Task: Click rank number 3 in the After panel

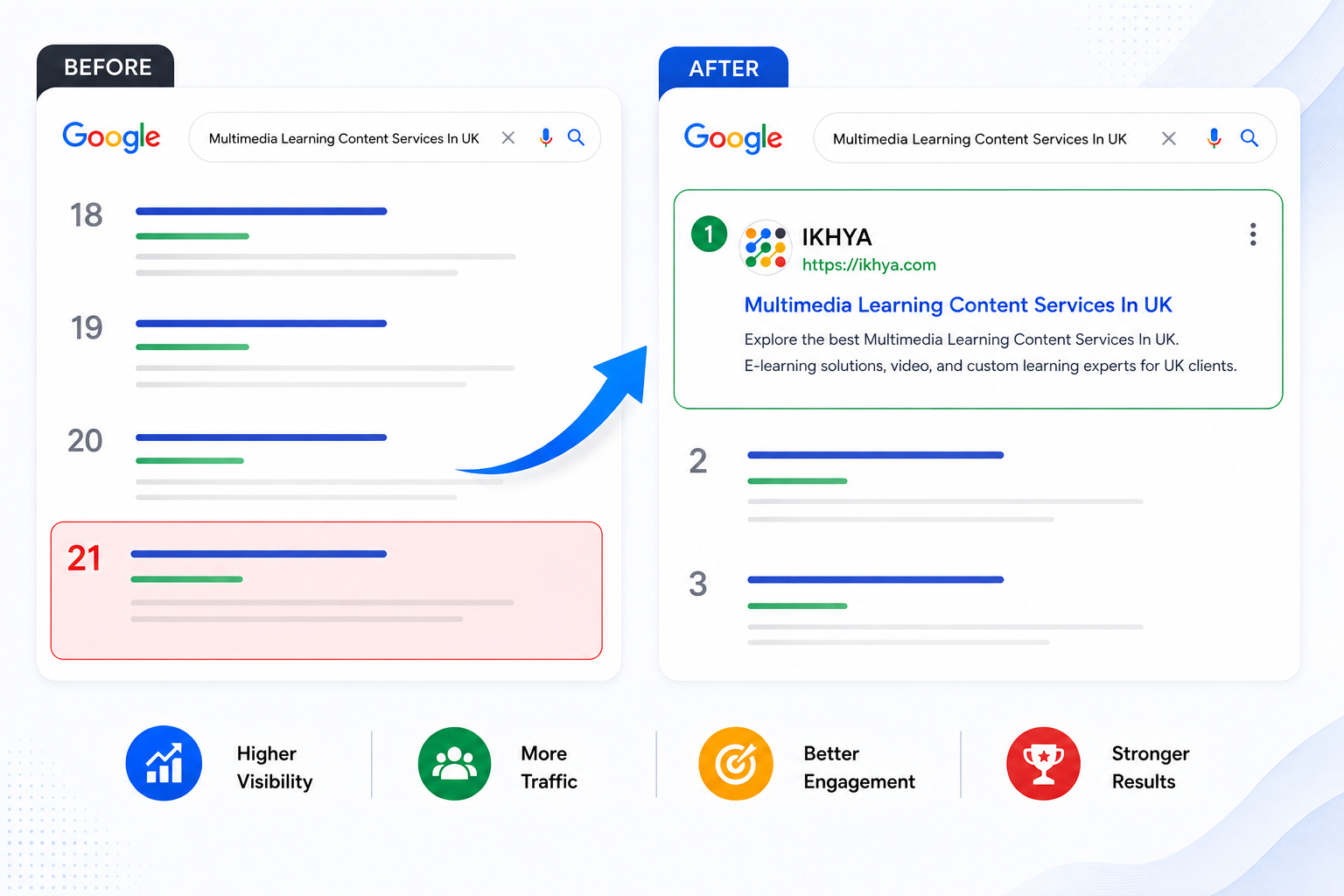Action: tap(697, 584)
